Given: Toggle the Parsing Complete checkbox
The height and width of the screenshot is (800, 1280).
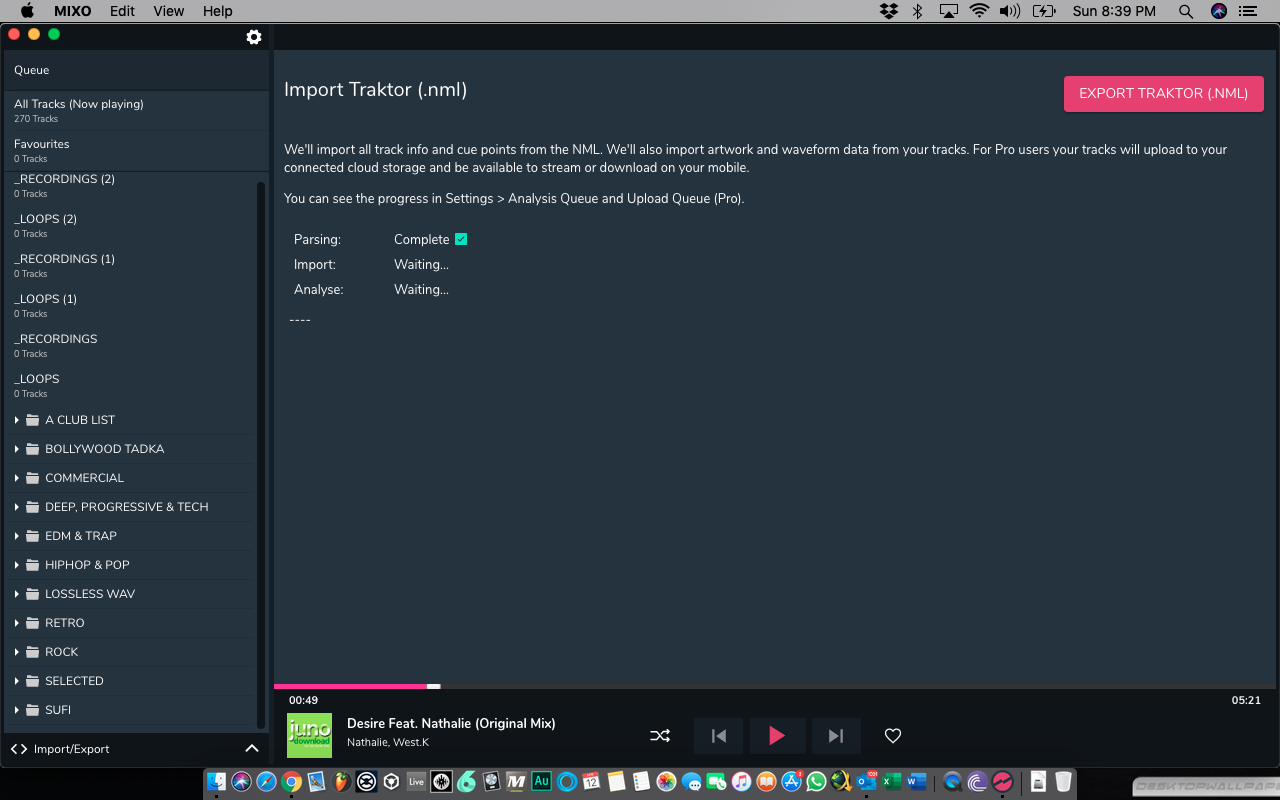Looking at the screenshot, I should tap(461, 239).
